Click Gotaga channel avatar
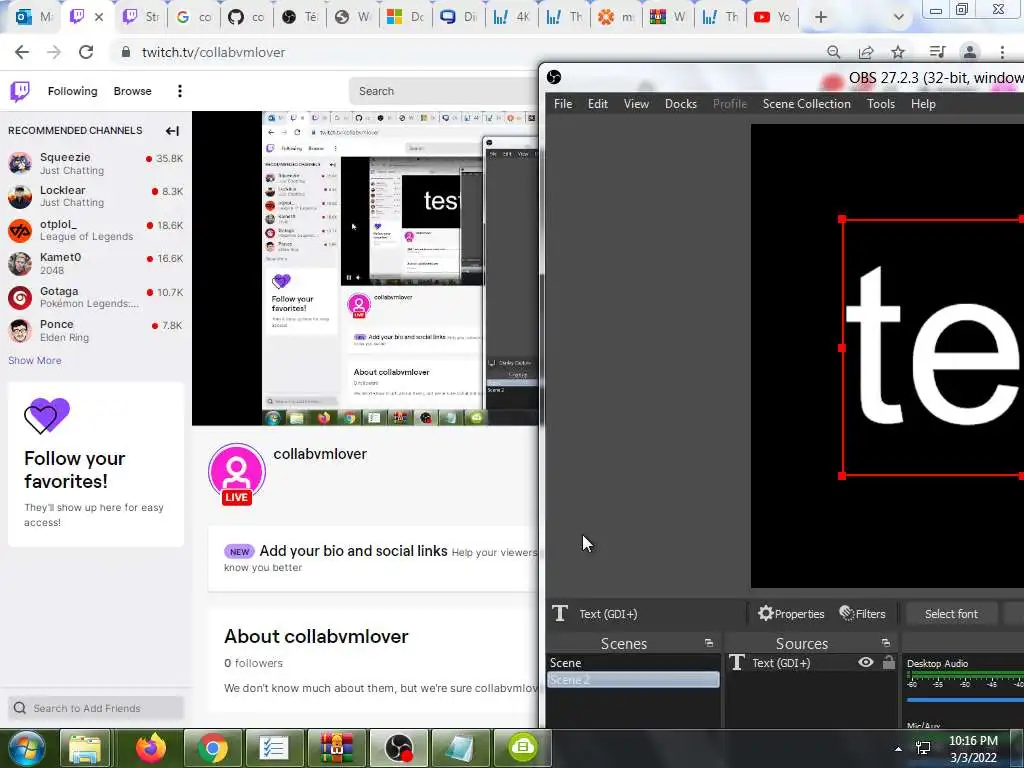Screen dimensions: 1024x768 click(x=20, y=297)
